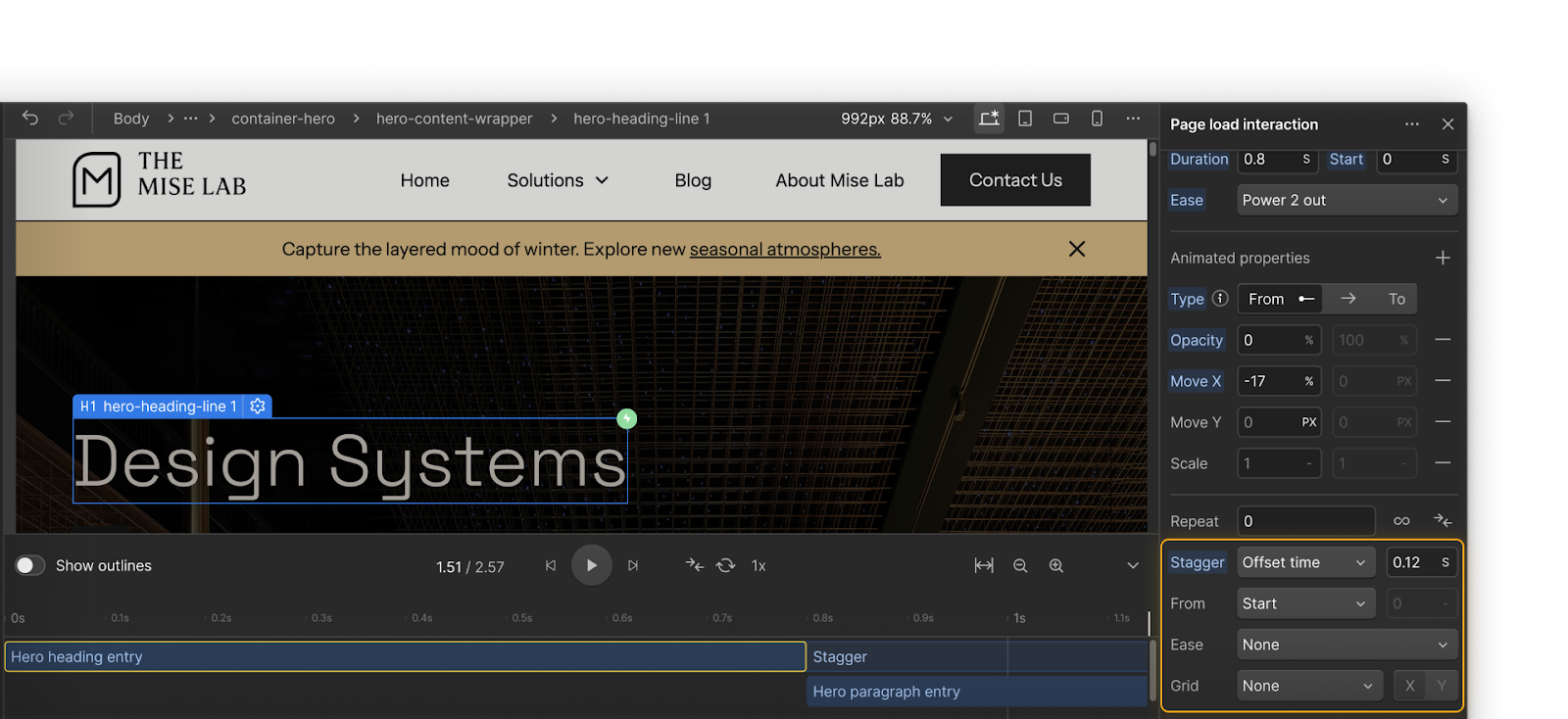The image size is (1568, 719).
Task: Click Home nav link
Action: (424, 180)
